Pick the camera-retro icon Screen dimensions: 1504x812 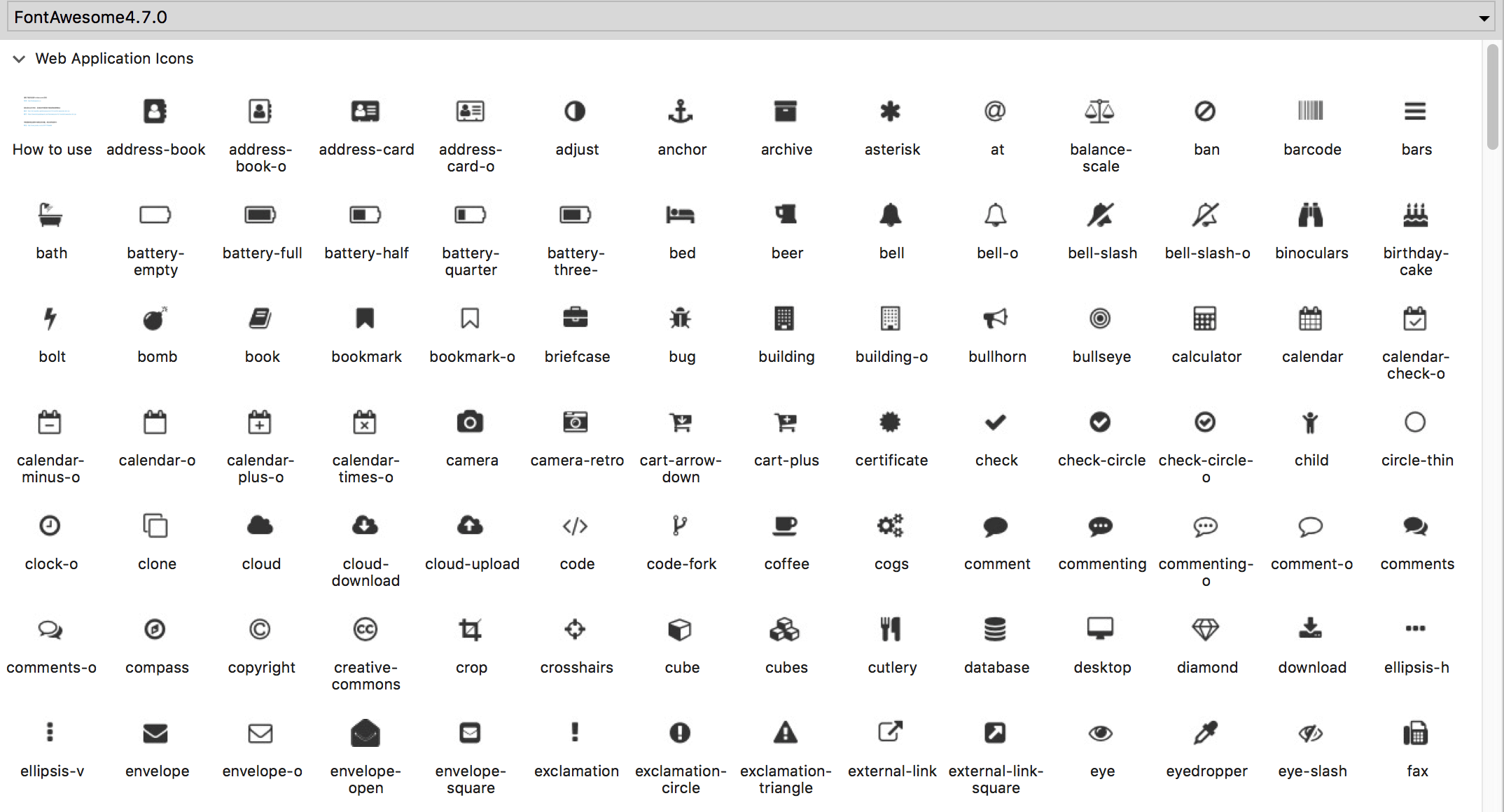pyautogui.click(x=575, y=422)
